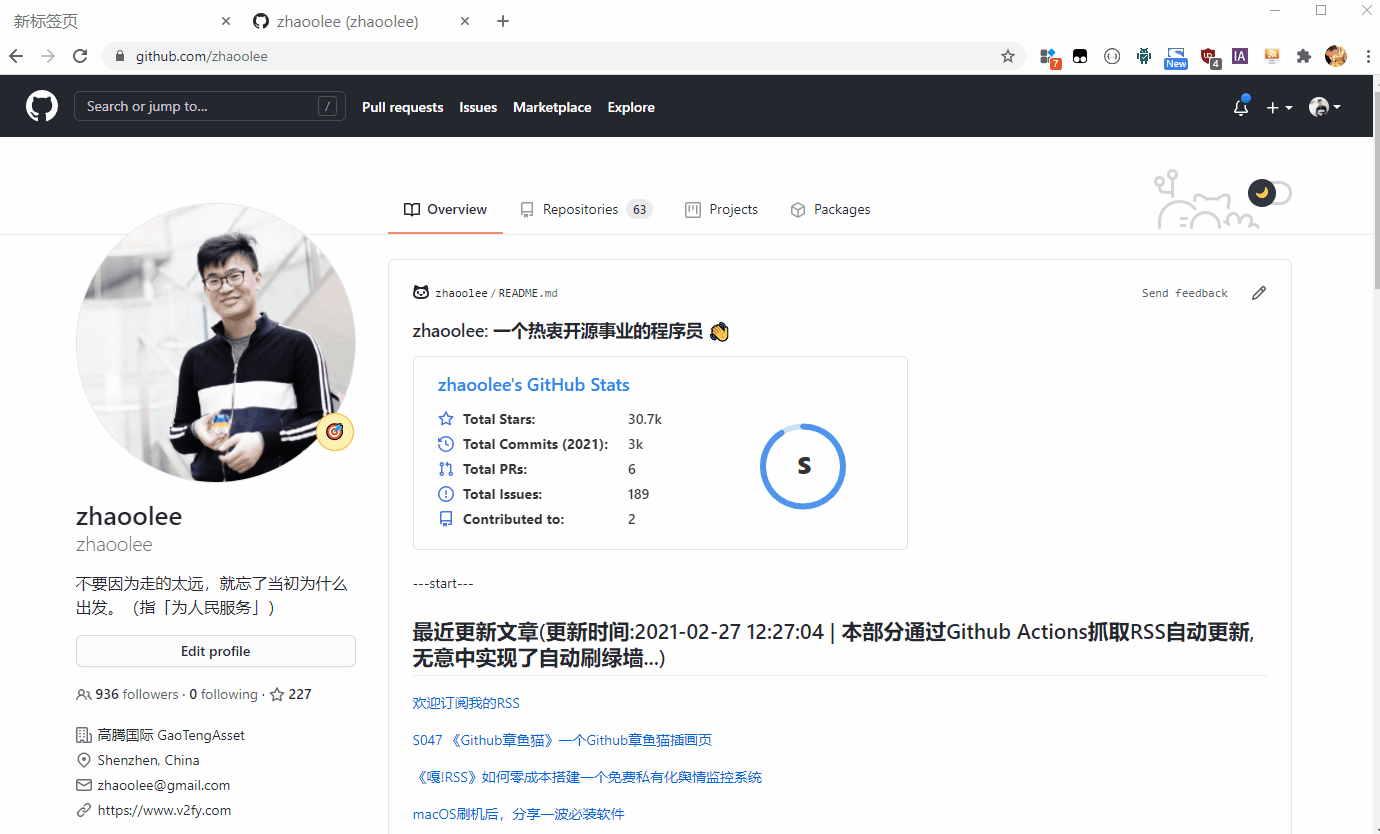Switch to the Projects tab
The image size is (1380, 834).
tap(721, 209)
